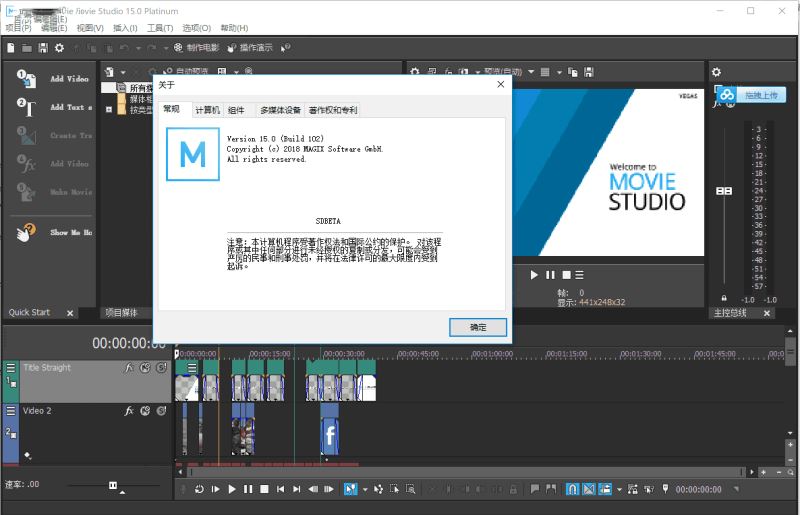
Task: Open the 工具(T) menu
Action: (x=160, y=28)
